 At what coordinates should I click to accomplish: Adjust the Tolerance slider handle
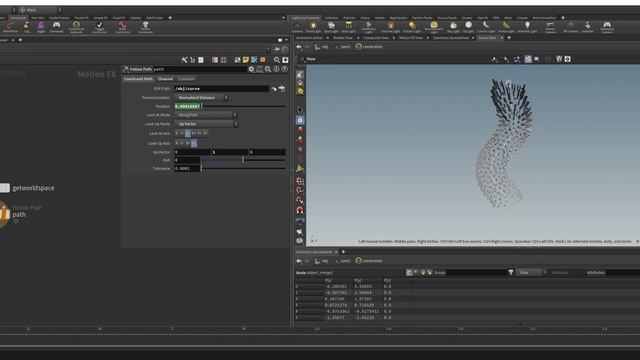click(x=201, y=168)
